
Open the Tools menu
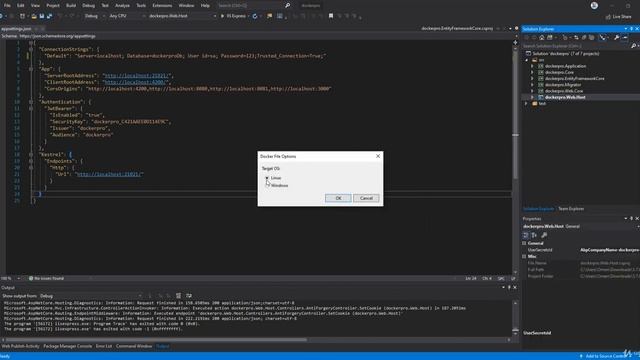141,6
